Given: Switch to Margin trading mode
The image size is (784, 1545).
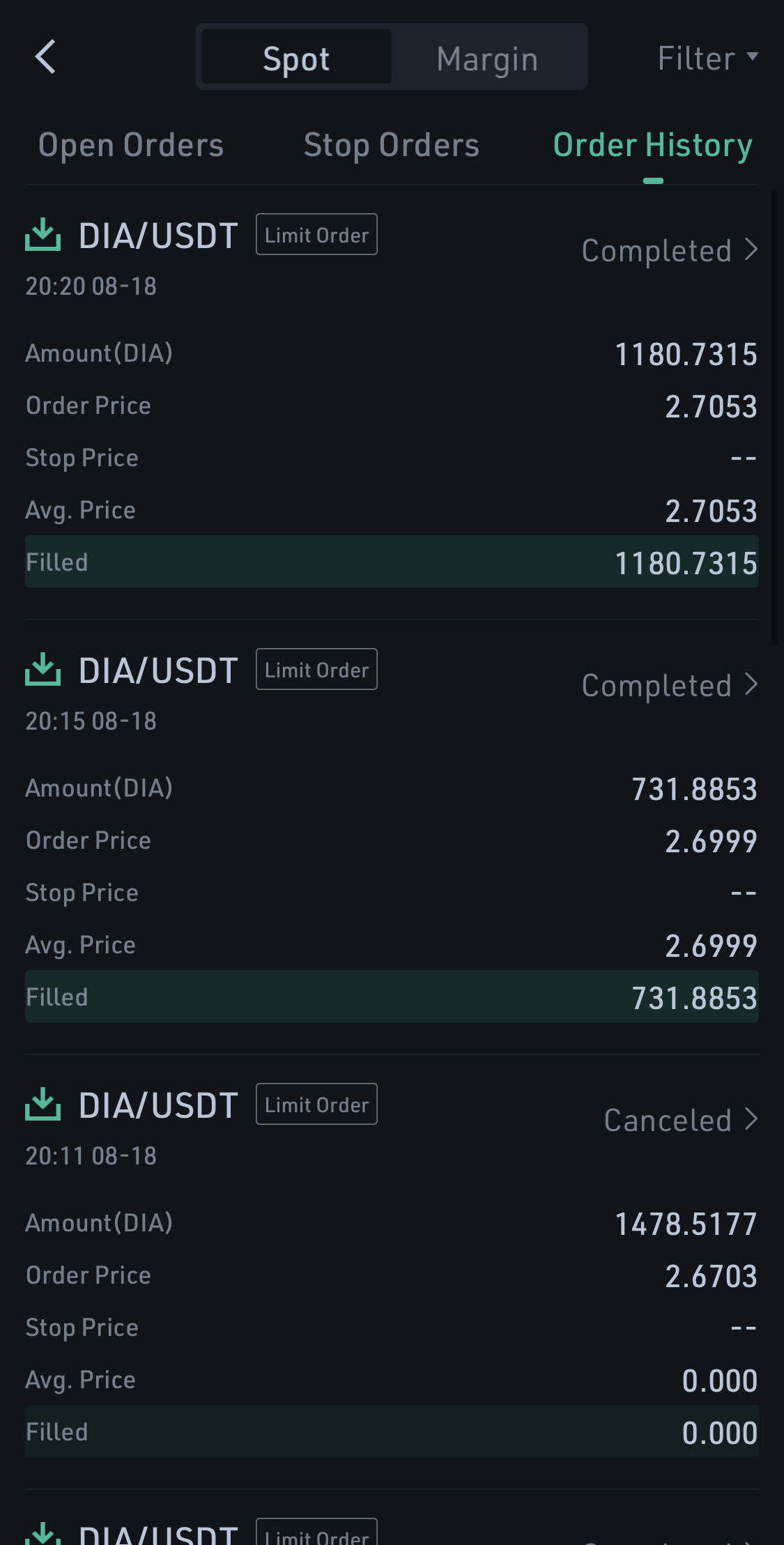Looking at the screenshot, I should (487, 58).
